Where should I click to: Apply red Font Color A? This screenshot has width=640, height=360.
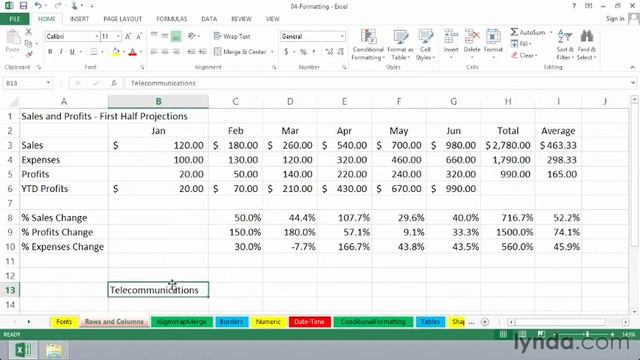pyautogui.click(x=133, y=51)
